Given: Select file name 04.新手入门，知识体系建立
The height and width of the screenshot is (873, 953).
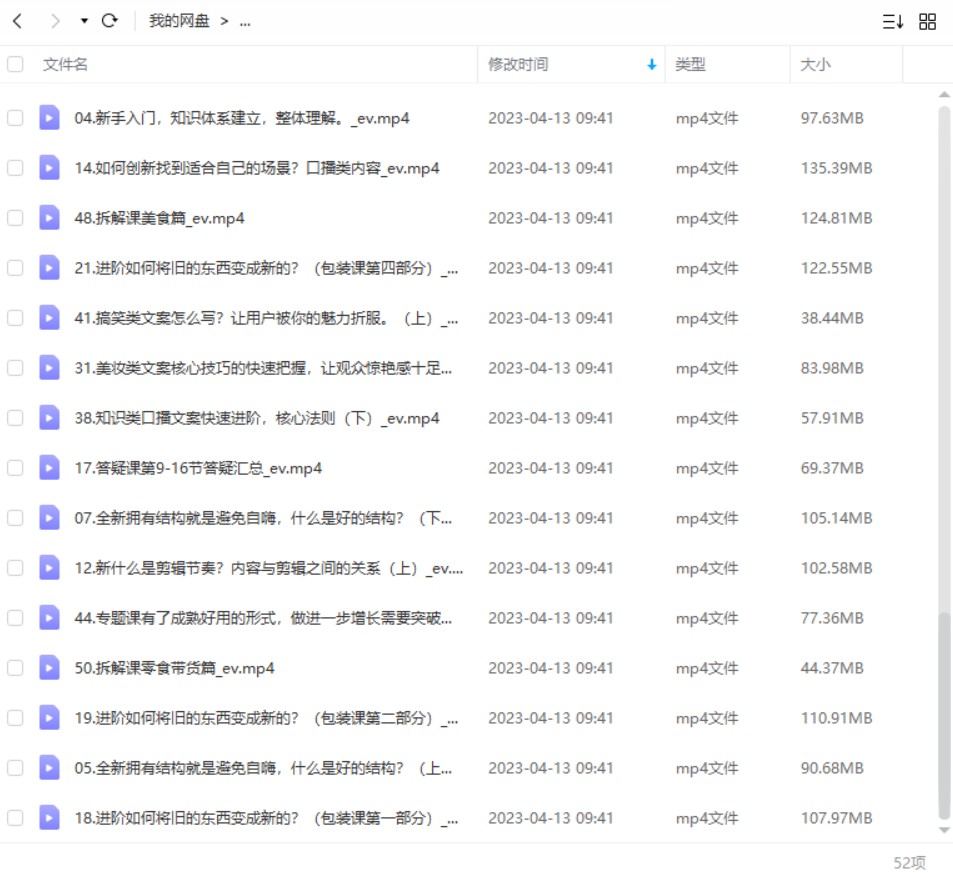Looking at the screenshot, I should pyautogui.click(x=242, y=118).
